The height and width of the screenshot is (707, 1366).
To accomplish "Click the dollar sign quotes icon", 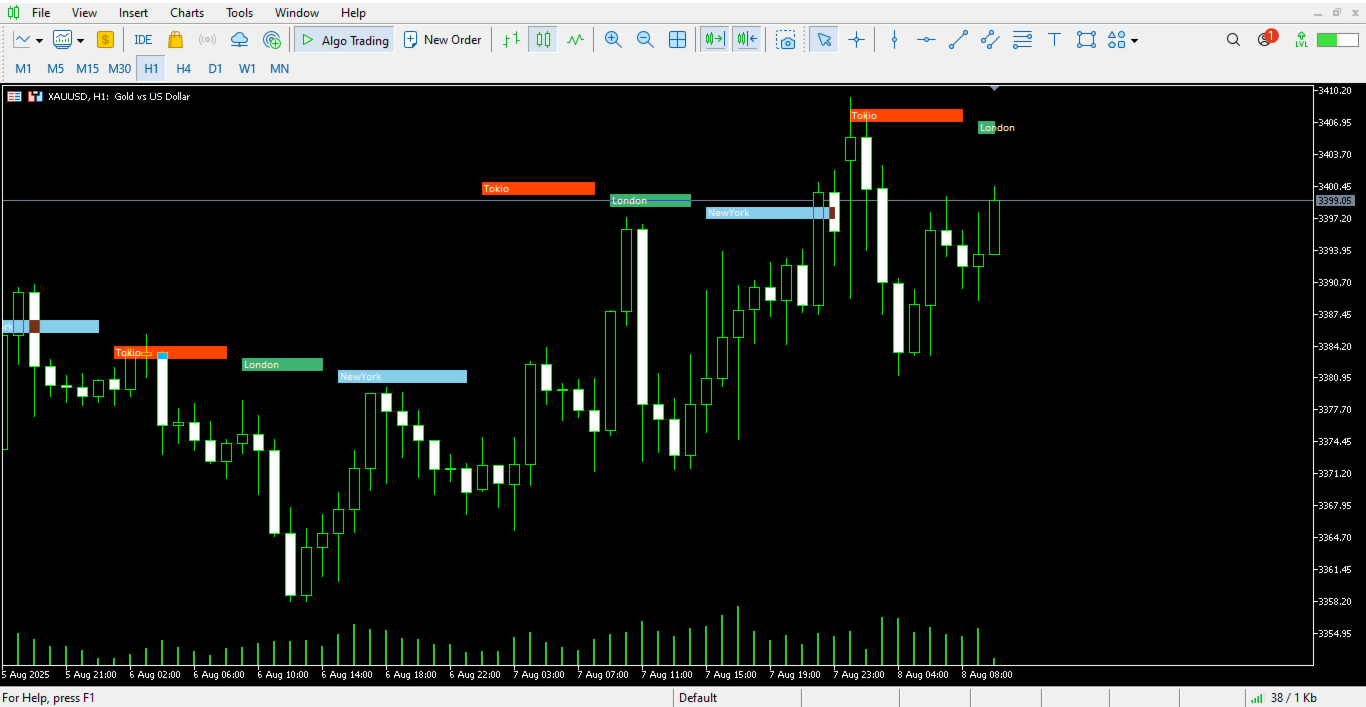I will coord(105,40).
